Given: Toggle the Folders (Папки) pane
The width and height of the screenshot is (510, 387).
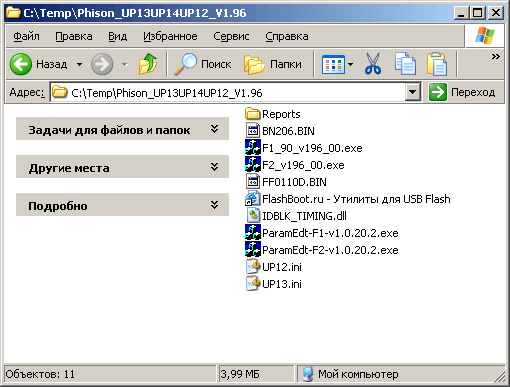Looking at the screenshot, I should 273,64.
